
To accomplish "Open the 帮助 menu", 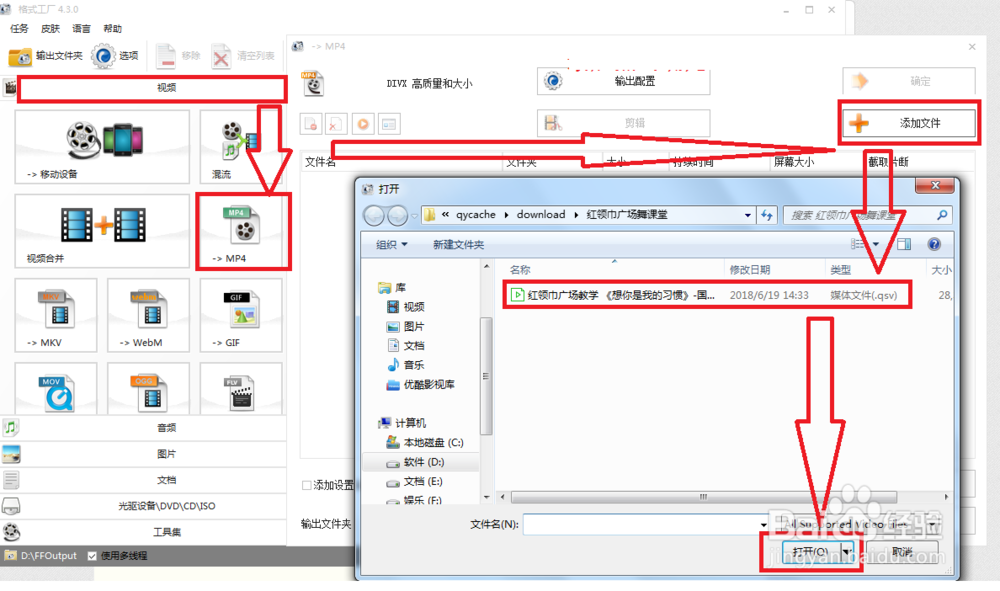I will click(113, 28).
